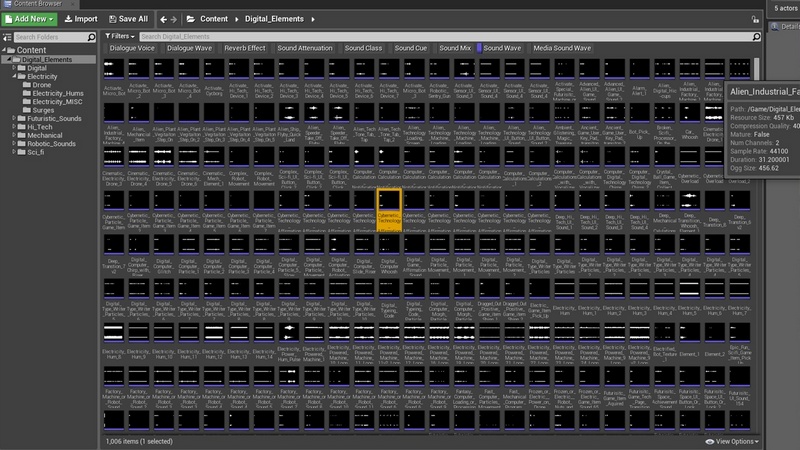Click the Add New button
This screenshot has height=450, width=800.
29,18
